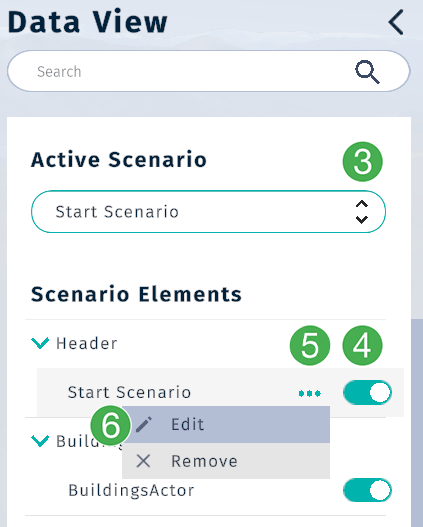
Task: Click the green number 4 annotation badge
Action: click(x=363, y=345)
